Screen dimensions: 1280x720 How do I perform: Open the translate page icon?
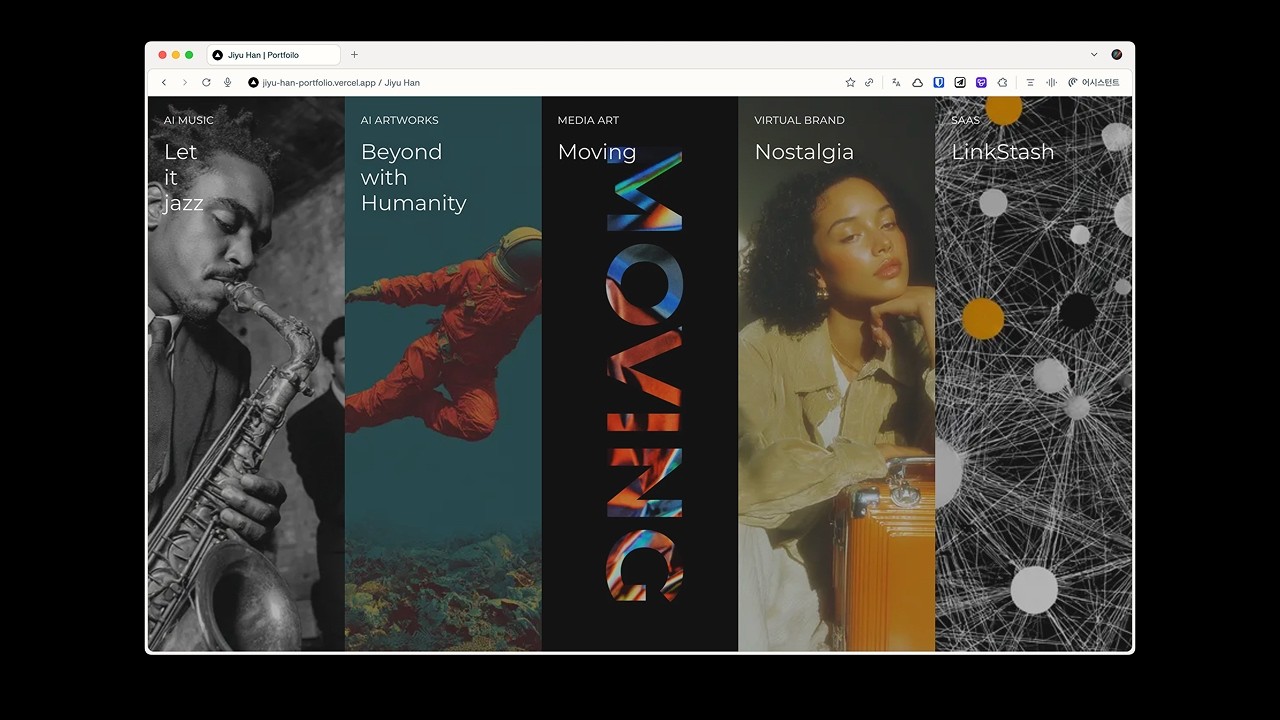896,83
